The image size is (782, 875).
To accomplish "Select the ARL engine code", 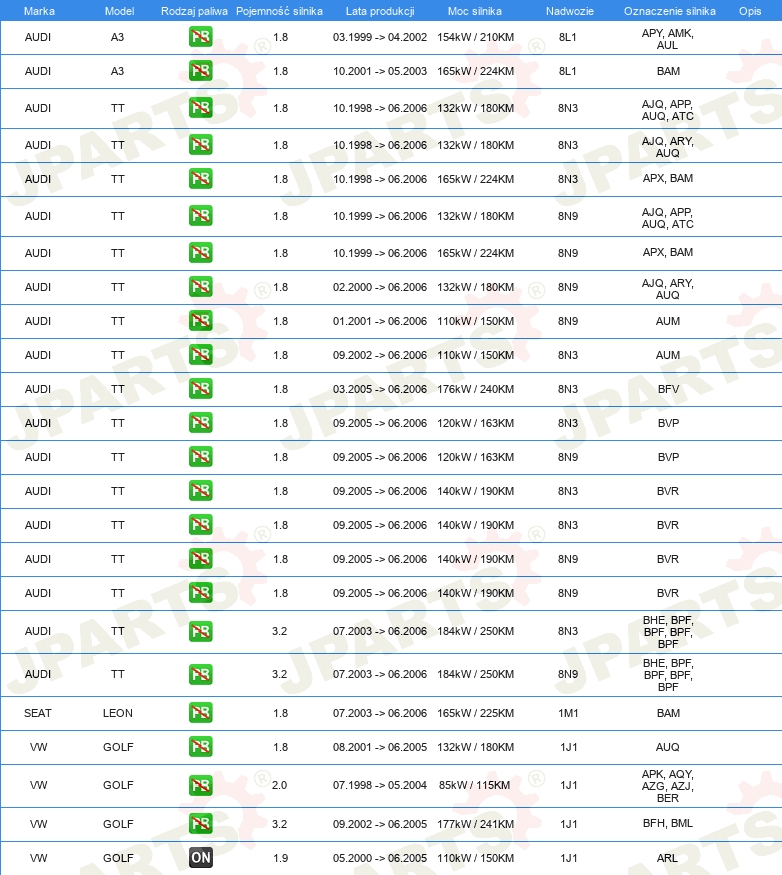I will pyautogui.click(x=668, y=858).
